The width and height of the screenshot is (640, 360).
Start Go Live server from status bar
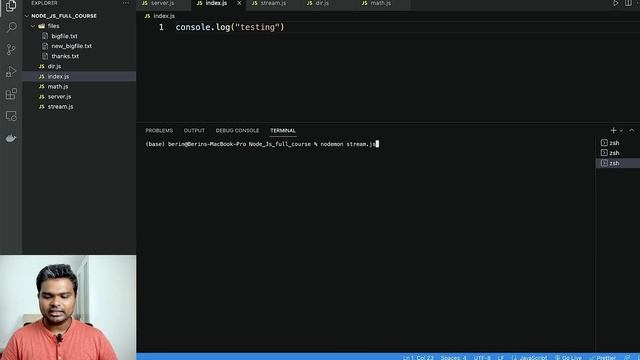point(568,358)
